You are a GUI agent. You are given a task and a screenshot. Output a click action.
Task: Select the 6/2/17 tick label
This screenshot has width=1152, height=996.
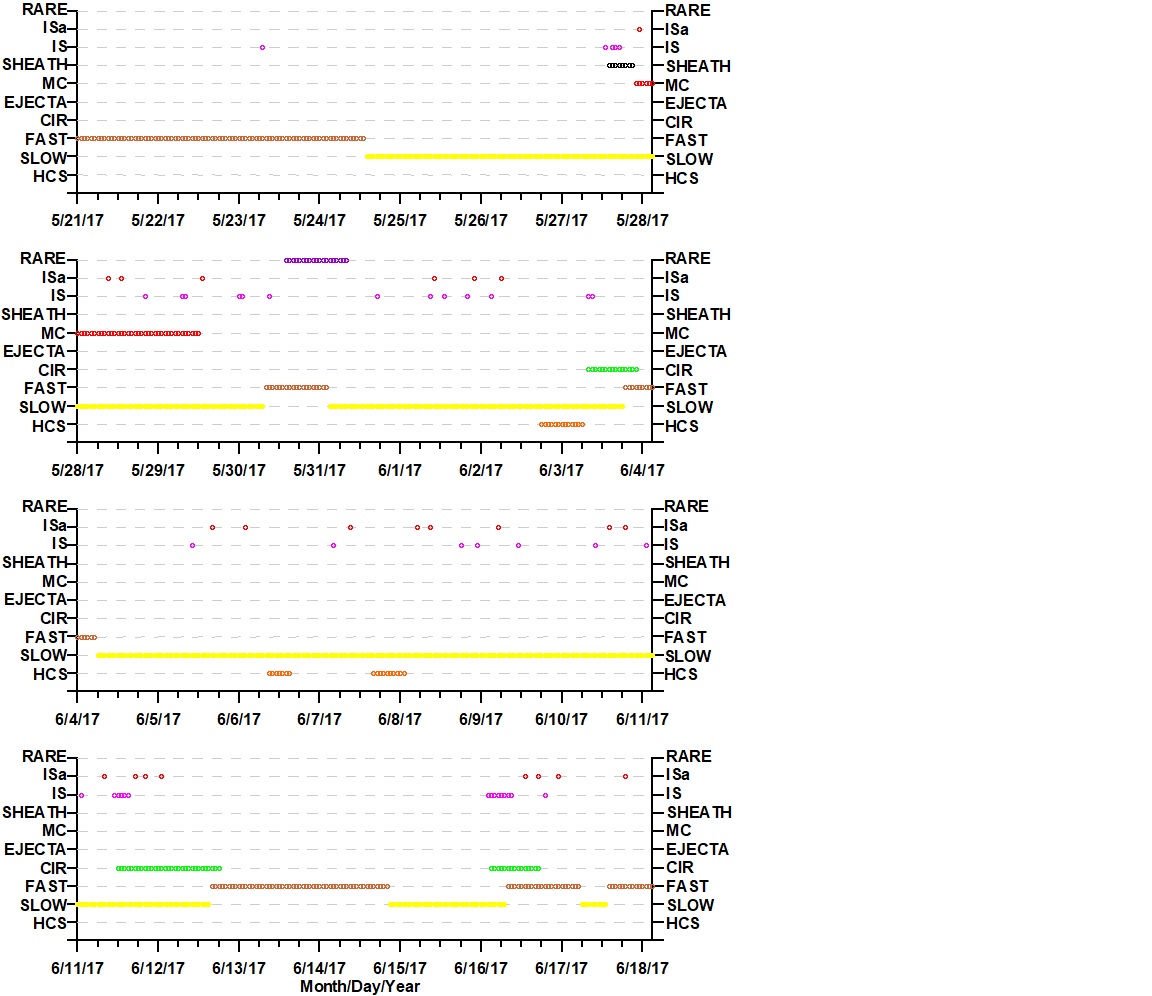pos(480,470)
